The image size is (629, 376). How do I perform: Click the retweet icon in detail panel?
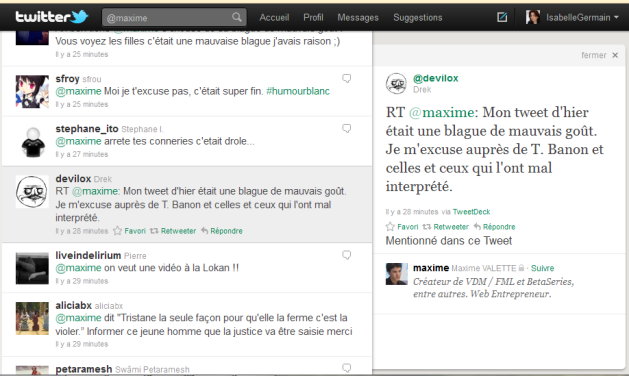pyautogui.click(x=427, y=227)
